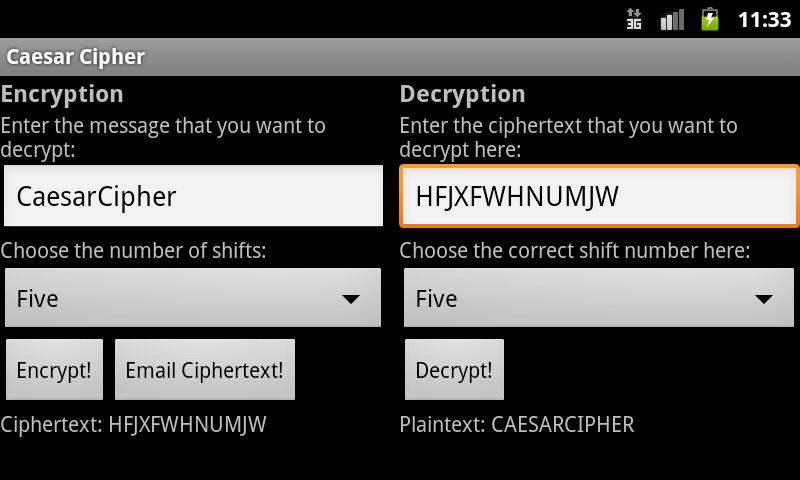
Task: Click the Email Ciphertext! button
Action: click(205, 370)
